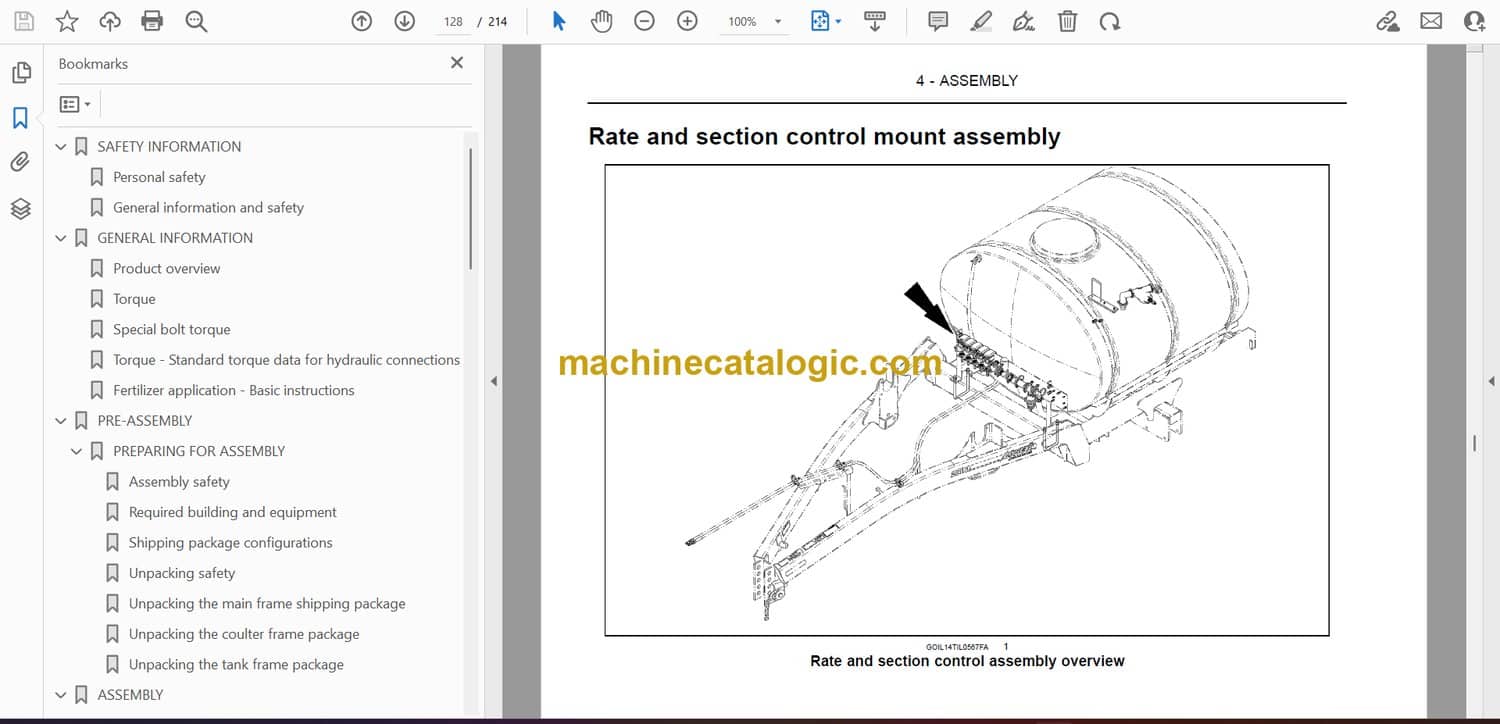Image resolution: width=1500 pixels, height=724 pixels.
Task: Open the Special bolt torque bookmark
Action: click(171, 329)
